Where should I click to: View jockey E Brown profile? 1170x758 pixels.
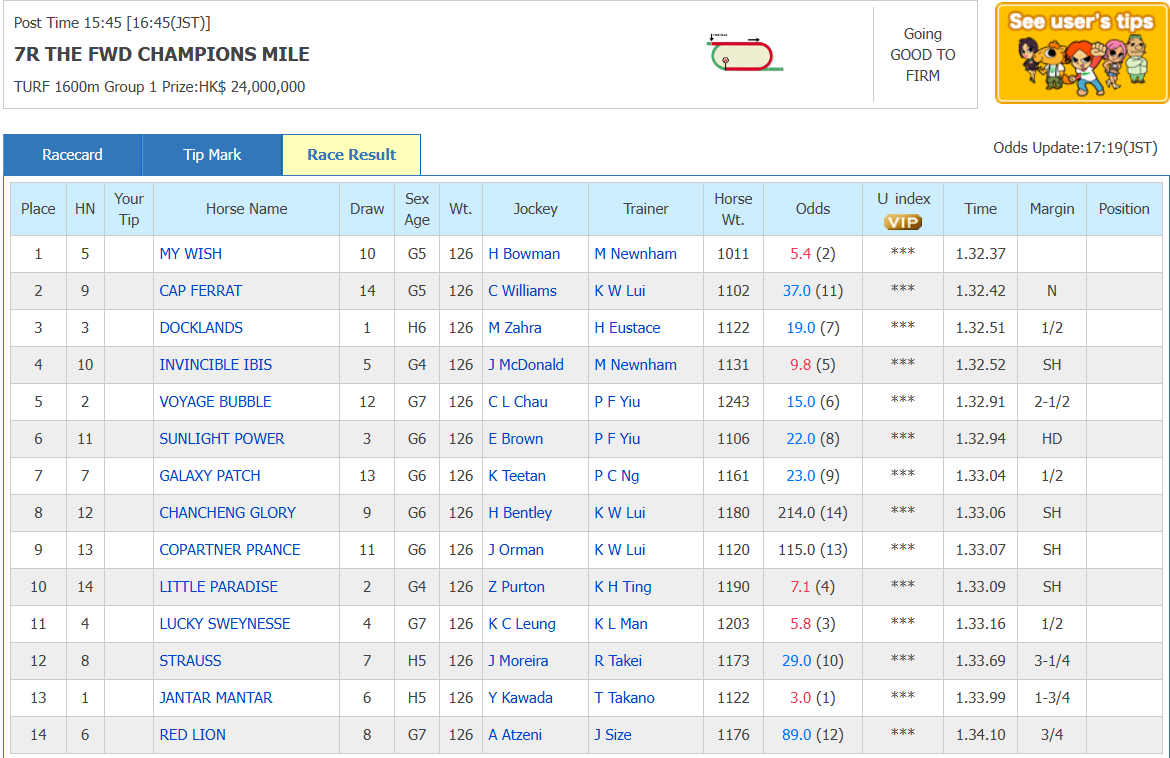point(516,439)
